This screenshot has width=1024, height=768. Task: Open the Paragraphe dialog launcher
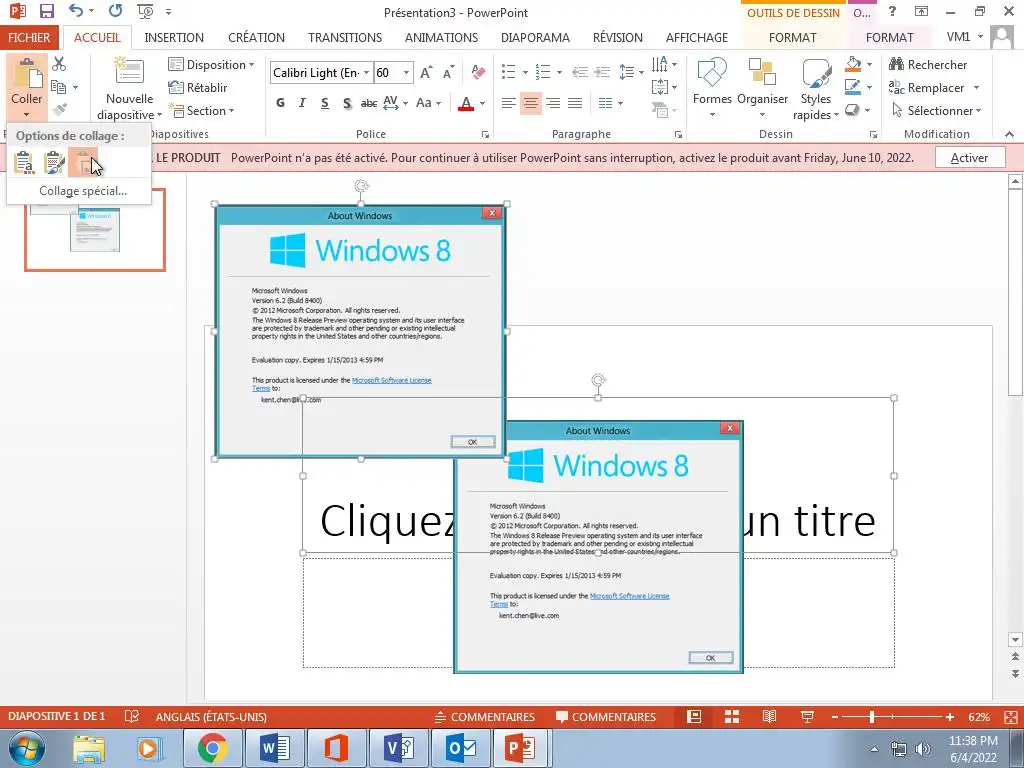(679, 135)
